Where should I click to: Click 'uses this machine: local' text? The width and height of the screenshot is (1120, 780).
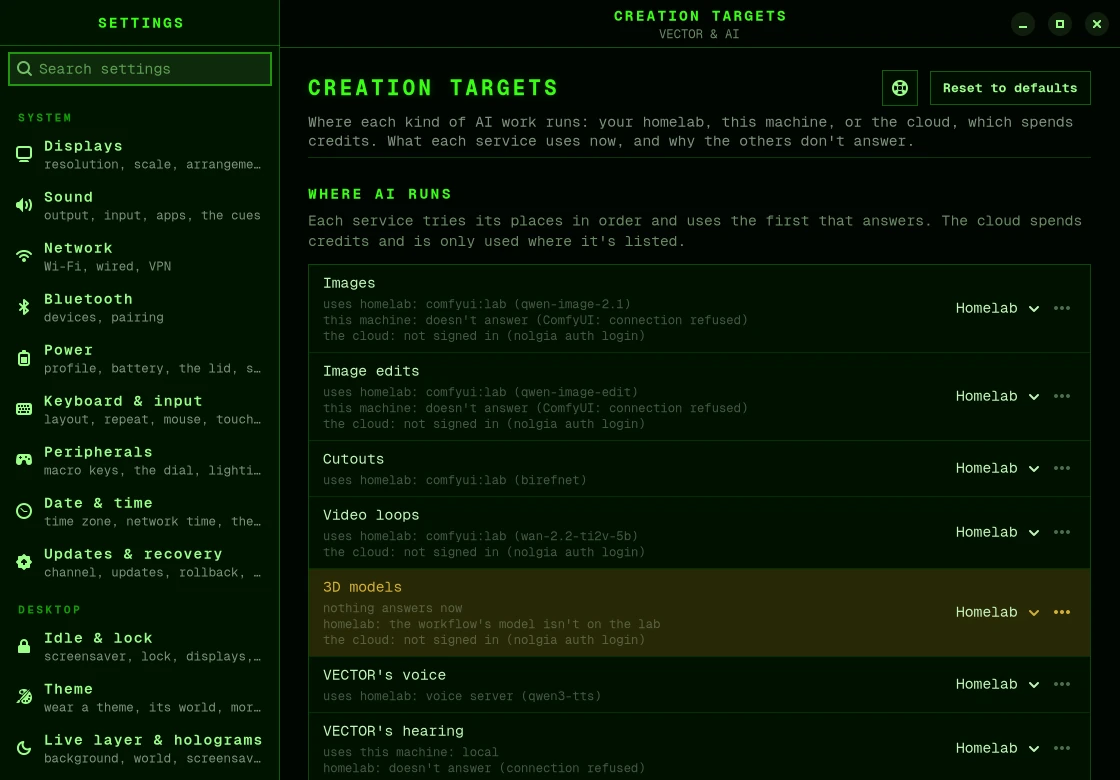click(411, 752)
